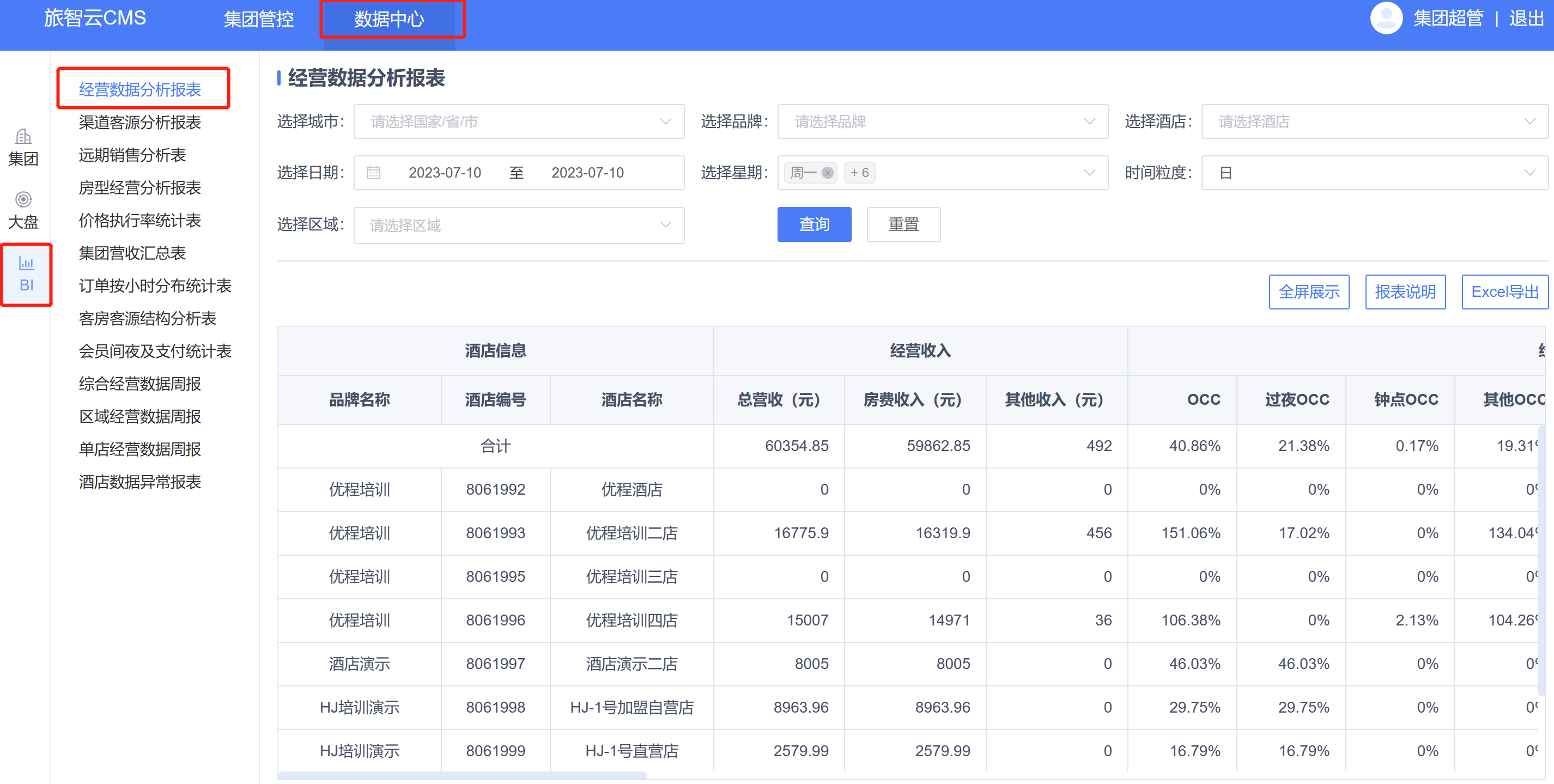Click hotel name 优程培训三店 cell

(632, 576)
